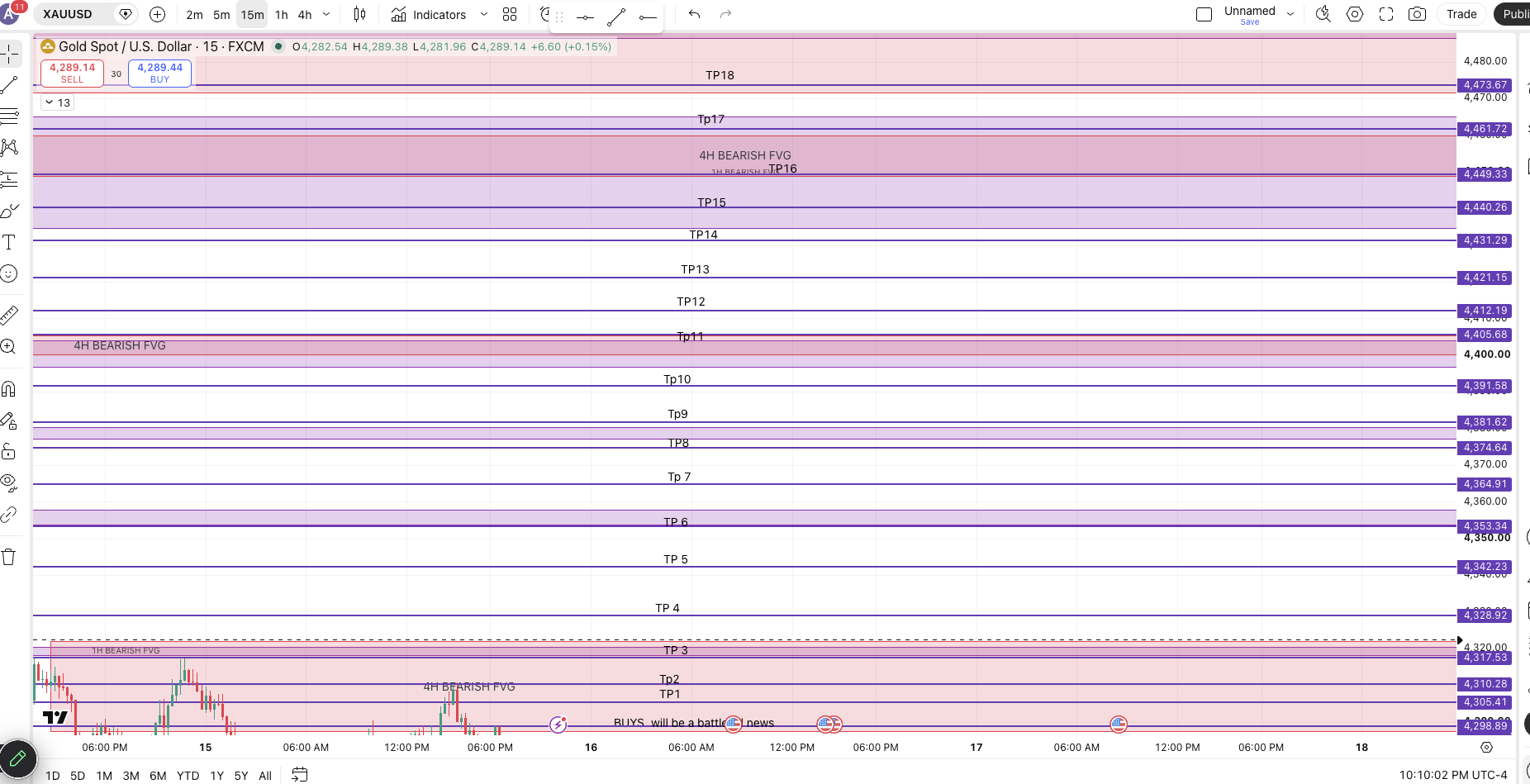Click the trash remove objects icon
1530x784 pixels.
pyautogui.click(x=10, y=557)
